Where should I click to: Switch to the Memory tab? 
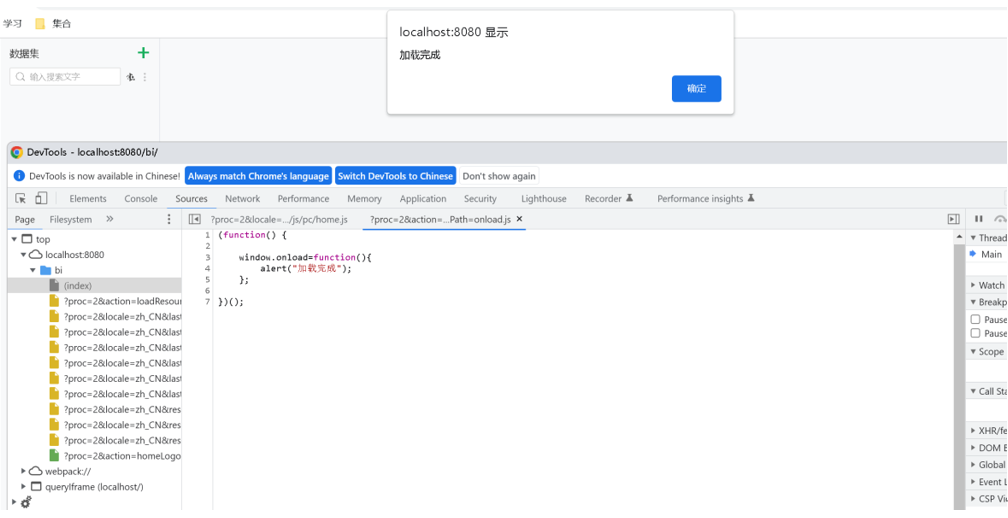point(364,199)
